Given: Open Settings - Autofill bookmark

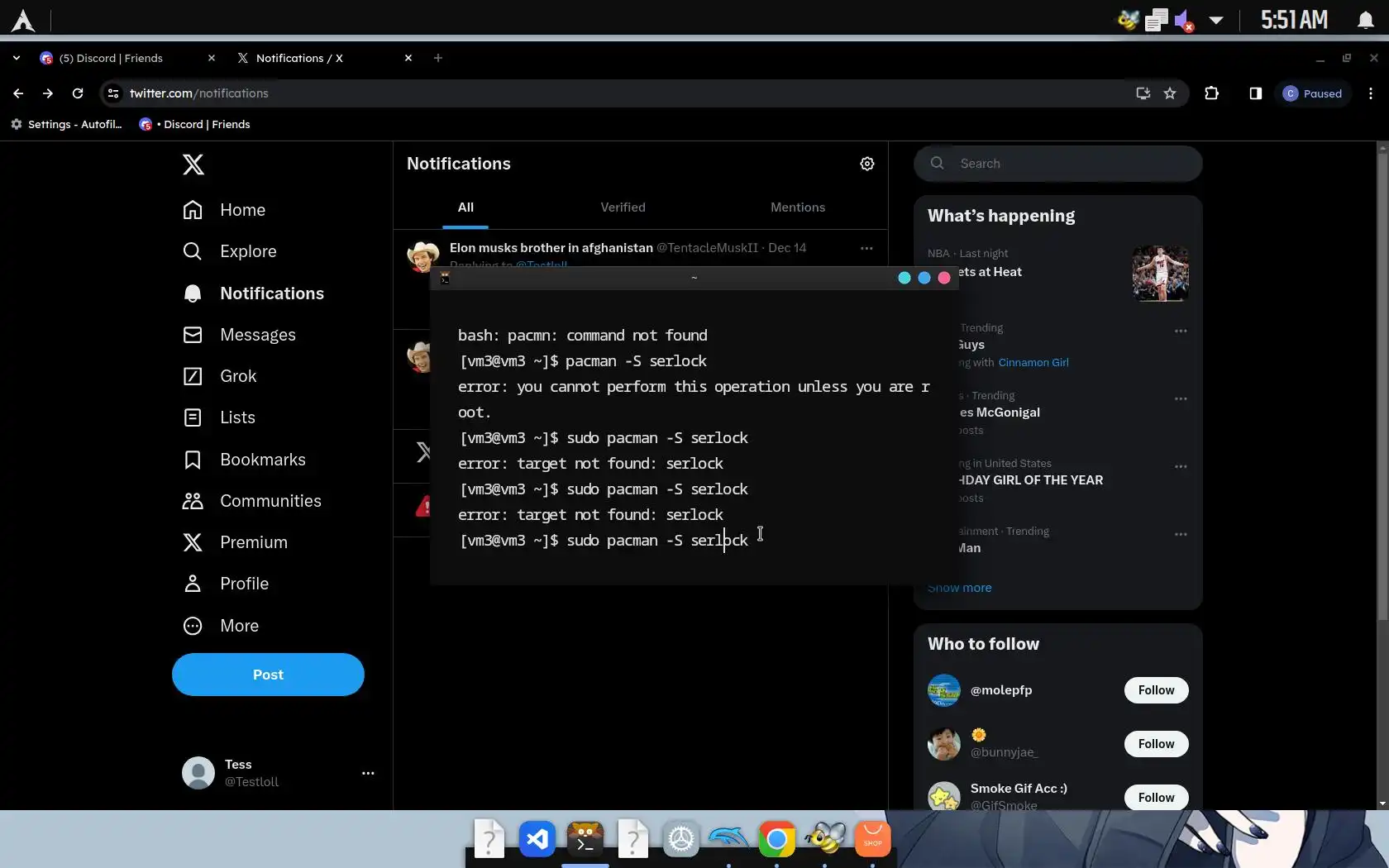Looking at the screenshot, I should [x=66, y=124].
